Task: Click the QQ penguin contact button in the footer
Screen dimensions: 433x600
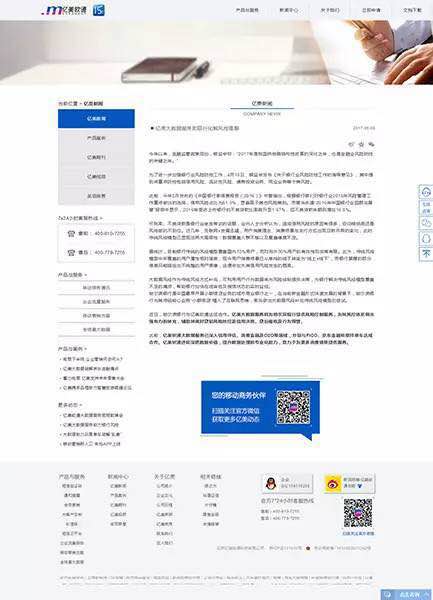Action: (287, 483)
